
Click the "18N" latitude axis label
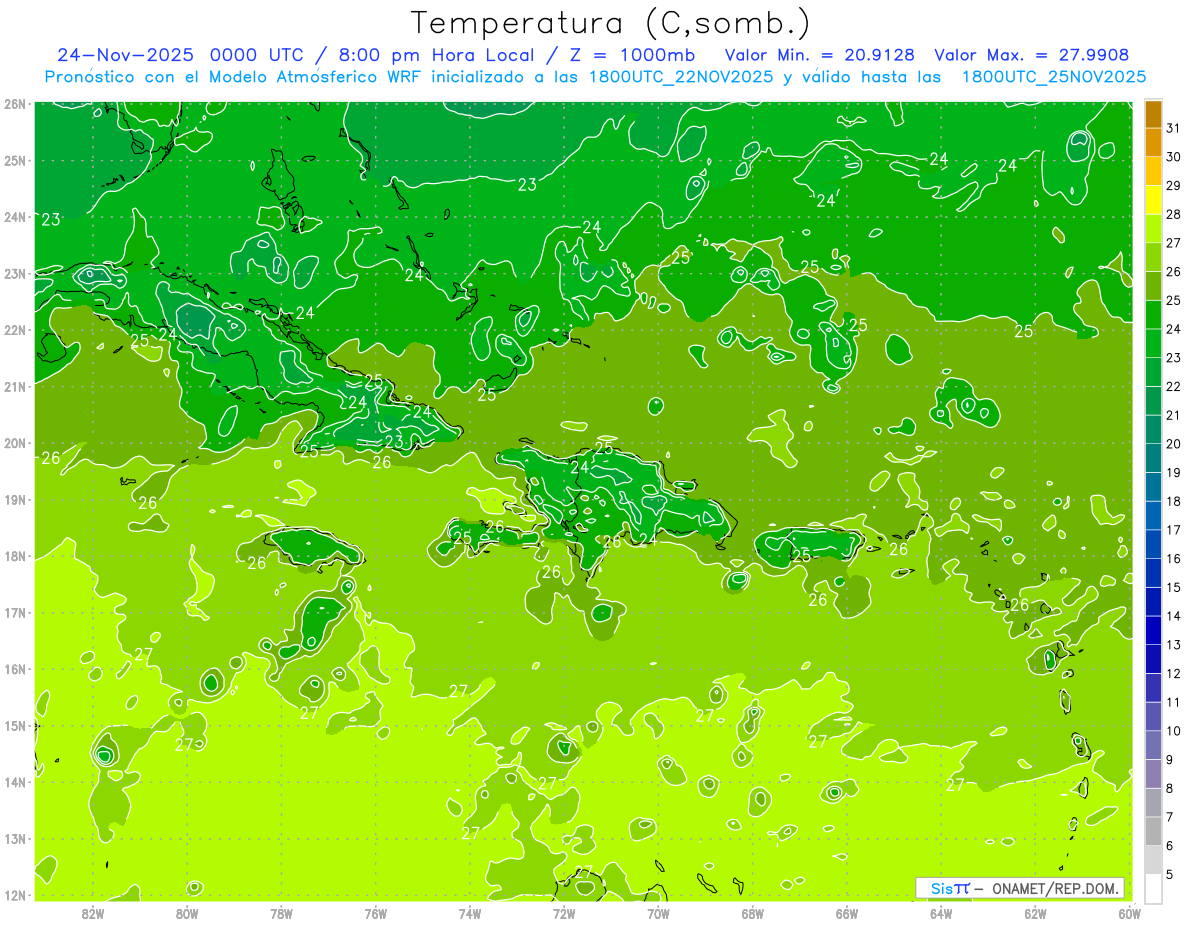(15, 556)
